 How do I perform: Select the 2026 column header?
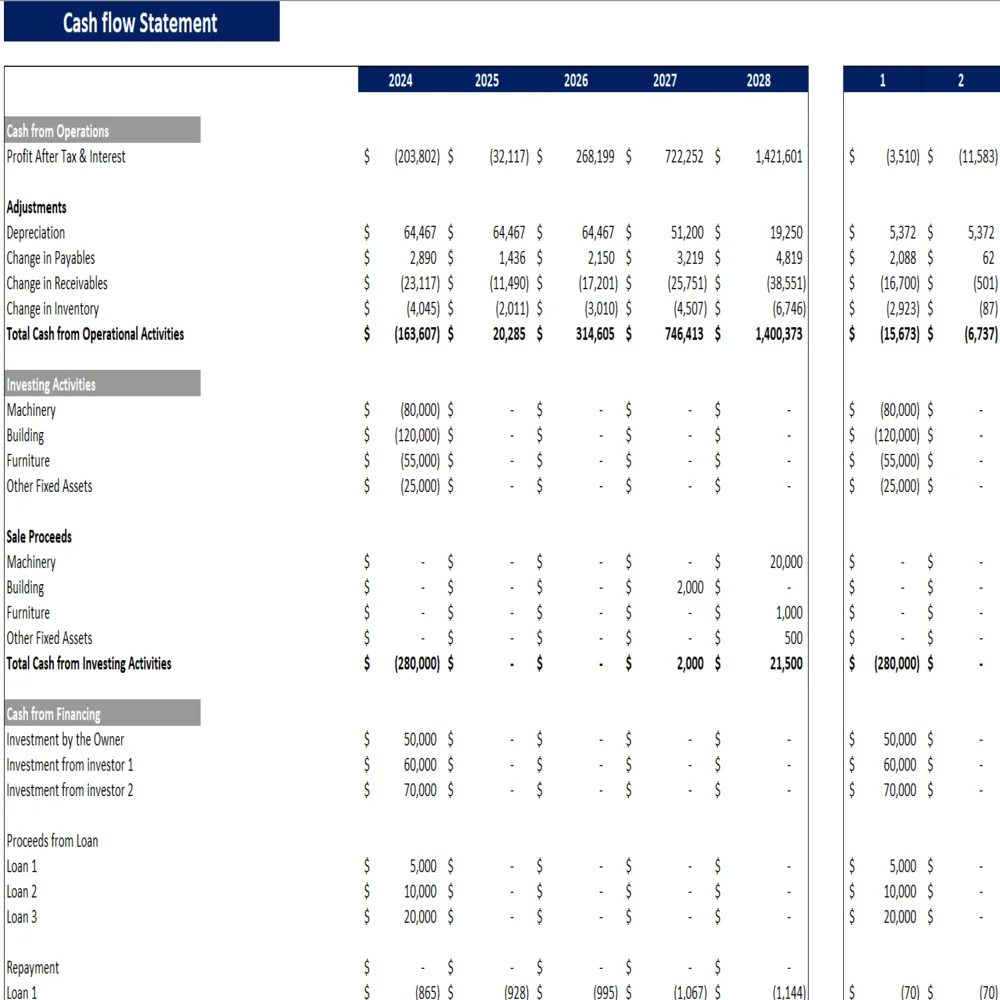(576, 81)
